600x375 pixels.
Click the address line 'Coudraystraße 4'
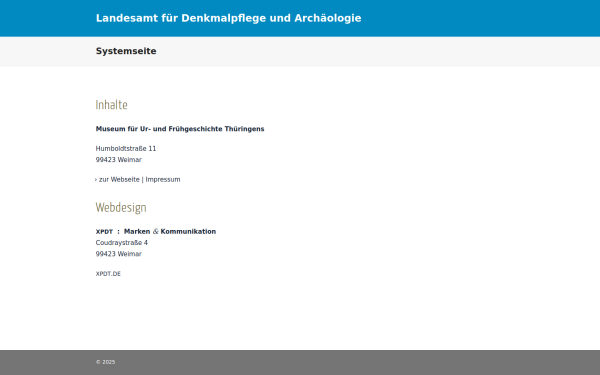(122, 243)
